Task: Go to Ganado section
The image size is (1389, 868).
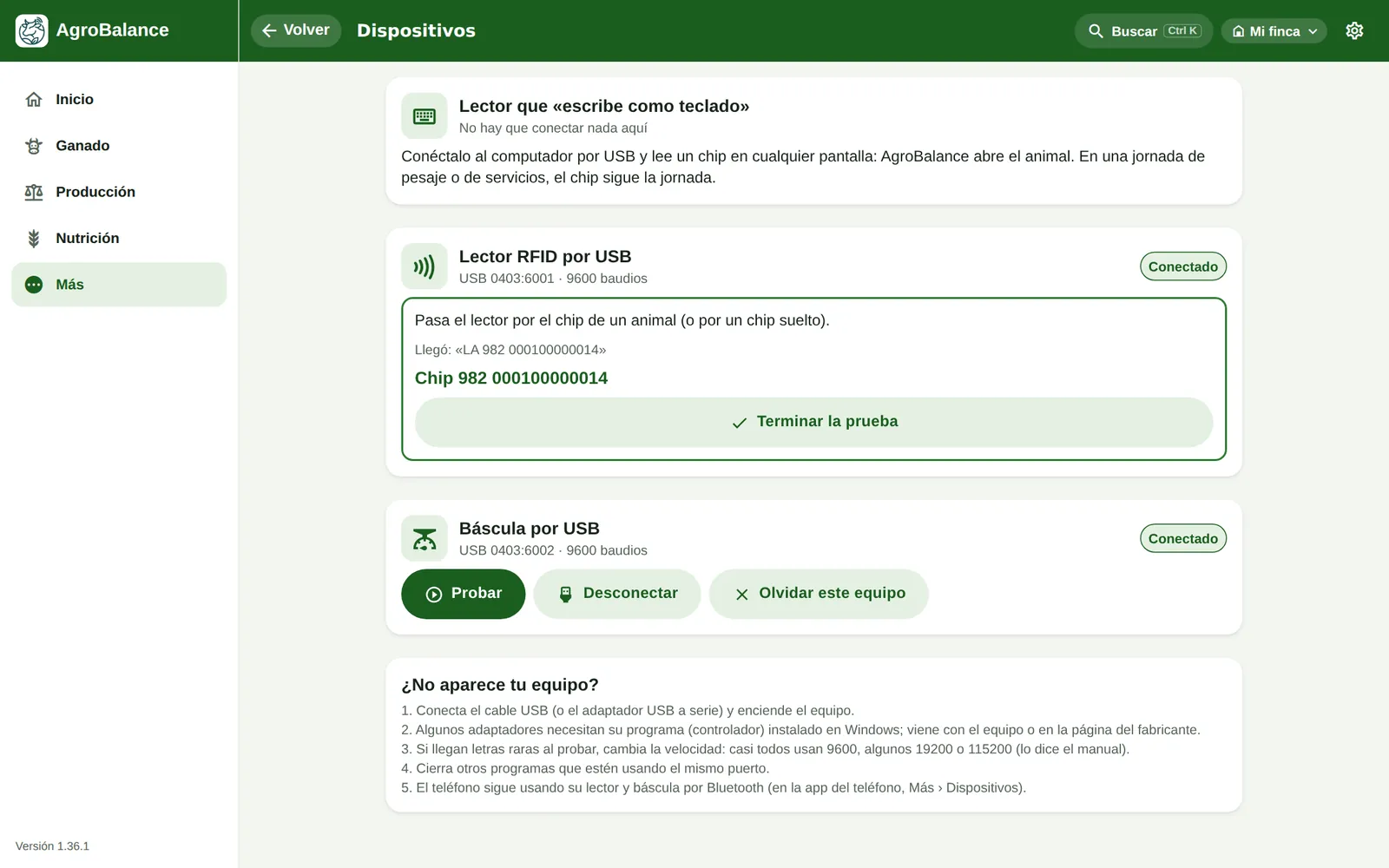Action: click(119, 146)
